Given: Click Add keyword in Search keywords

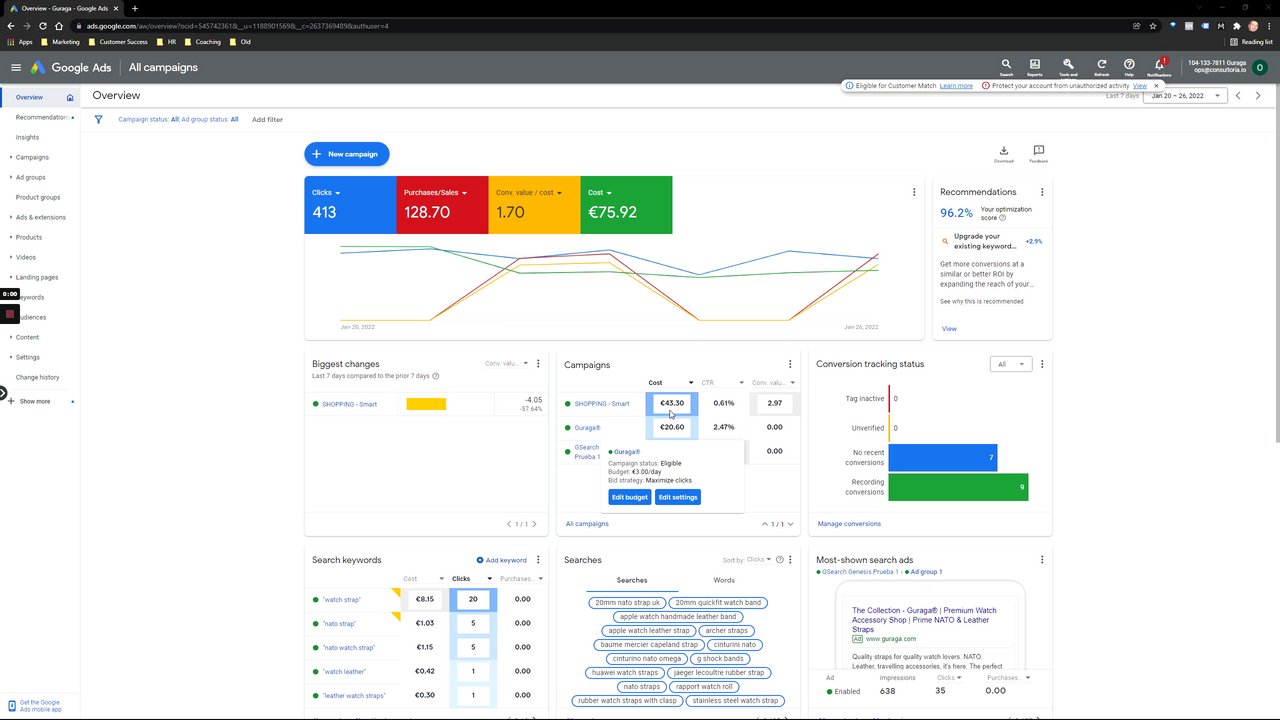Looking at the screenshot, I should point(502,560).
